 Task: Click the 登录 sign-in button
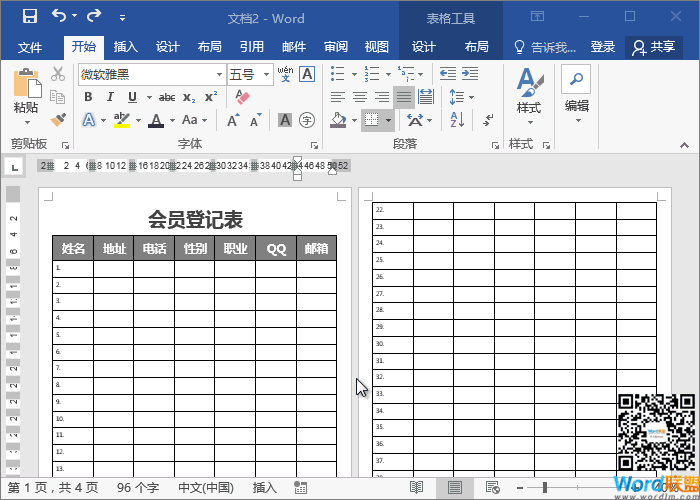(603, 47)
